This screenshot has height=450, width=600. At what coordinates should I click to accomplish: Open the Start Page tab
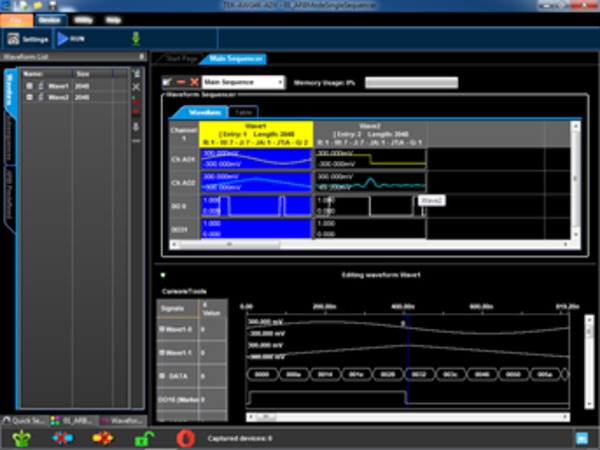[182, 59]
